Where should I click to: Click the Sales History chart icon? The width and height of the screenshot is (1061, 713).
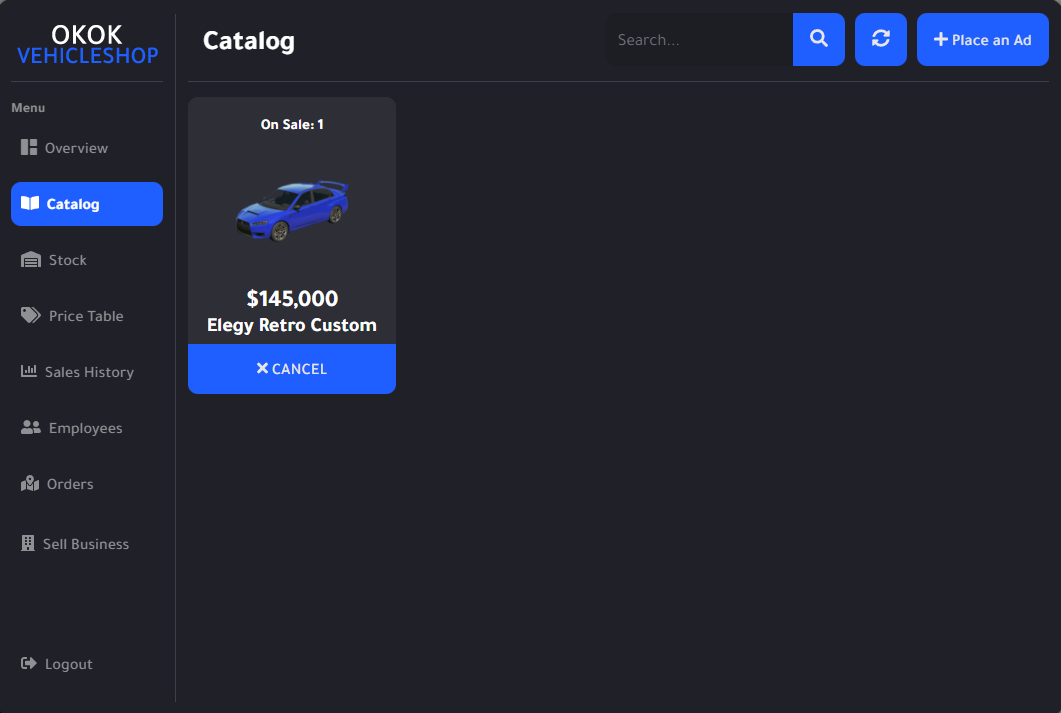coord(29,372)
